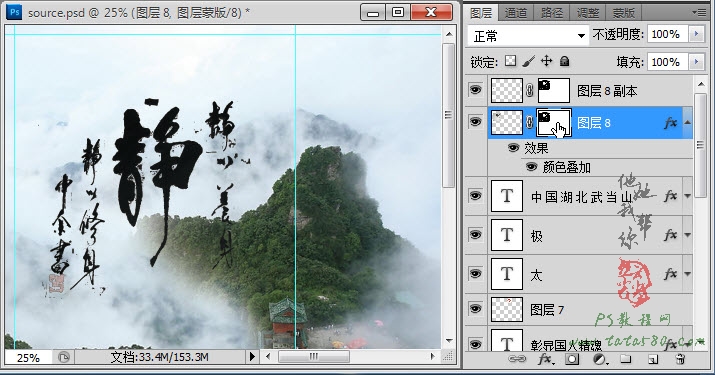
Task: Hide the 太 text layer
Action: (475, 273)
